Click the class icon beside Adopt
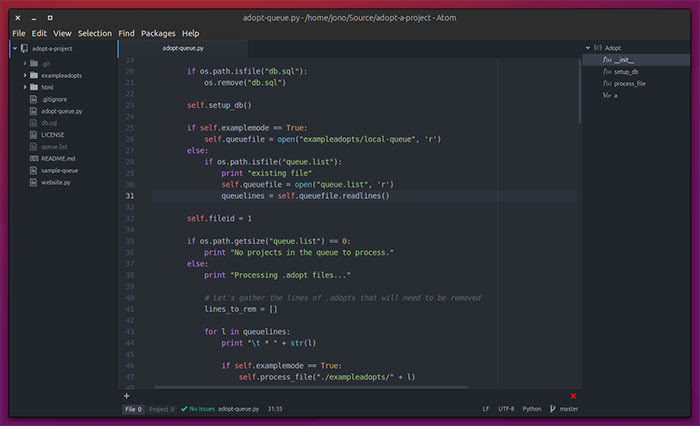The width and height of the screenshot is (700, 426). [598, 48]
